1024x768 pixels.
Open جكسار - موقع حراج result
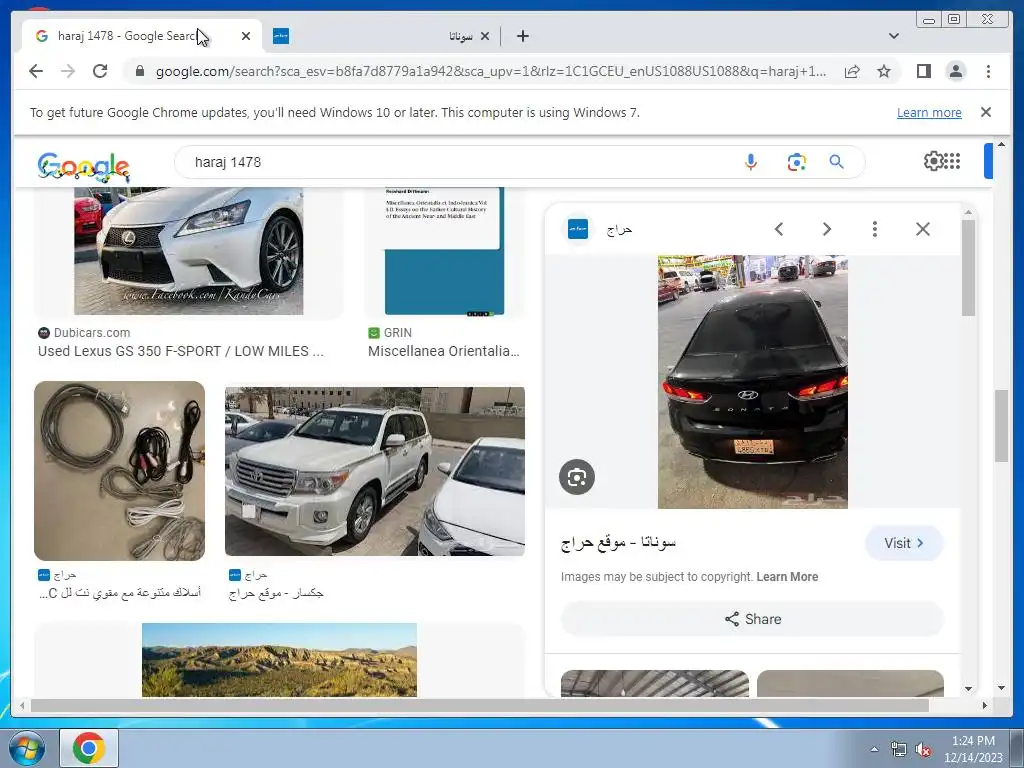(x=276, y=593)
